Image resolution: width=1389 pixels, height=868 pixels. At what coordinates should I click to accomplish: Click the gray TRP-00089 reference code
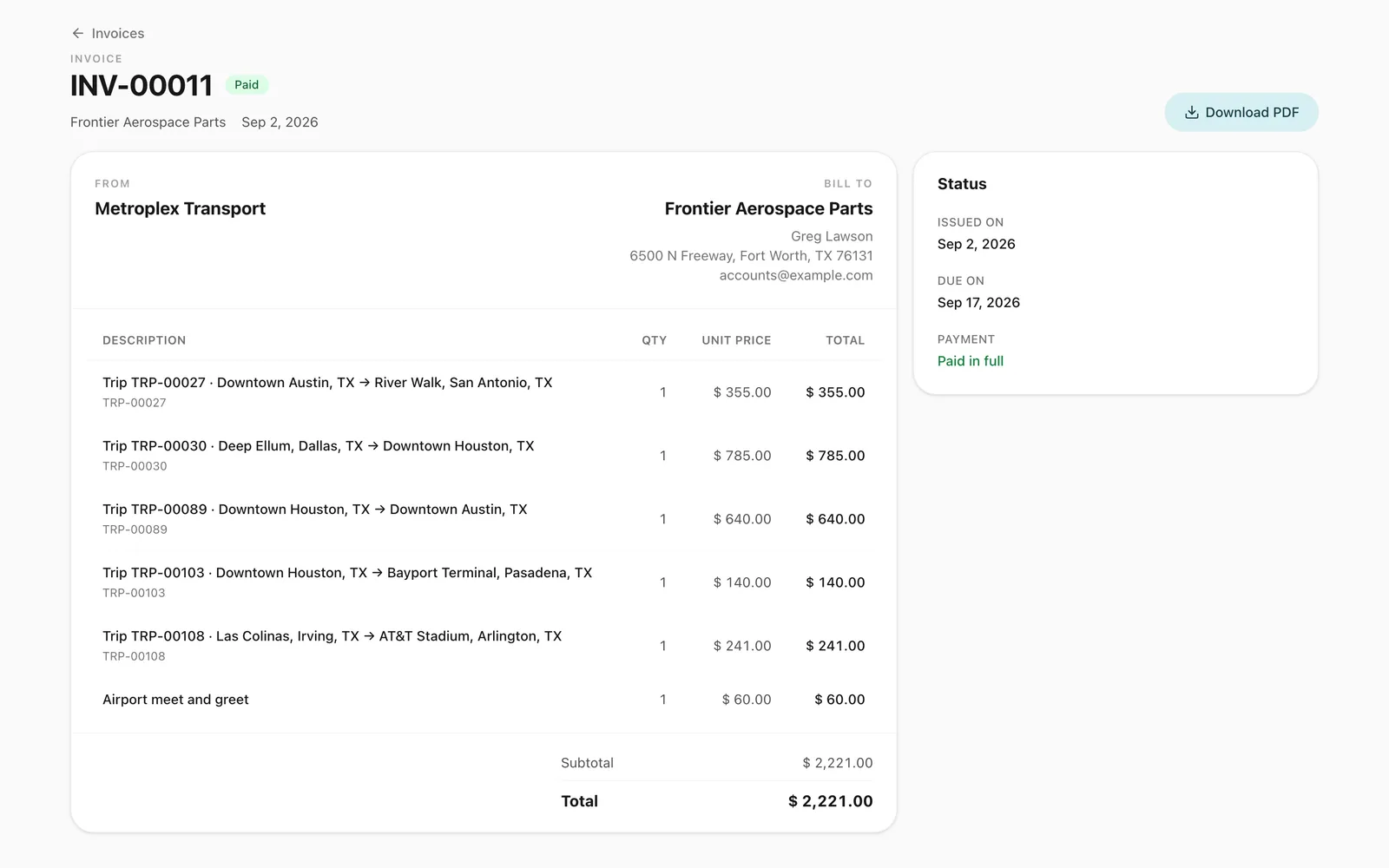click(135, 529)
